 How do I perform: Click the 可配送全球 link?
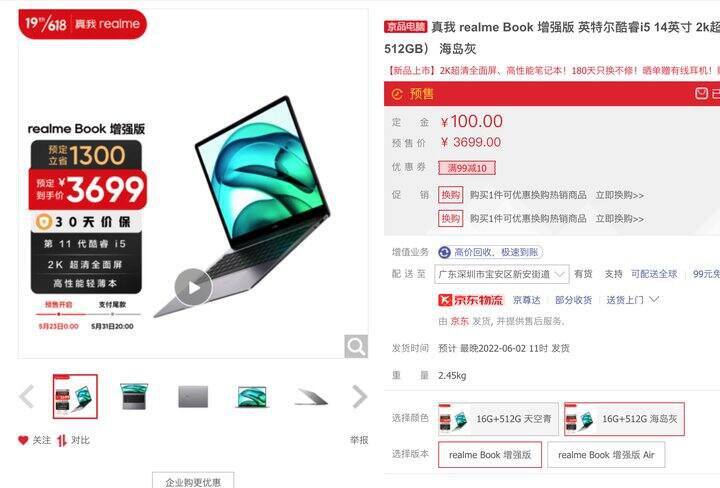click(x=654, y=274)
